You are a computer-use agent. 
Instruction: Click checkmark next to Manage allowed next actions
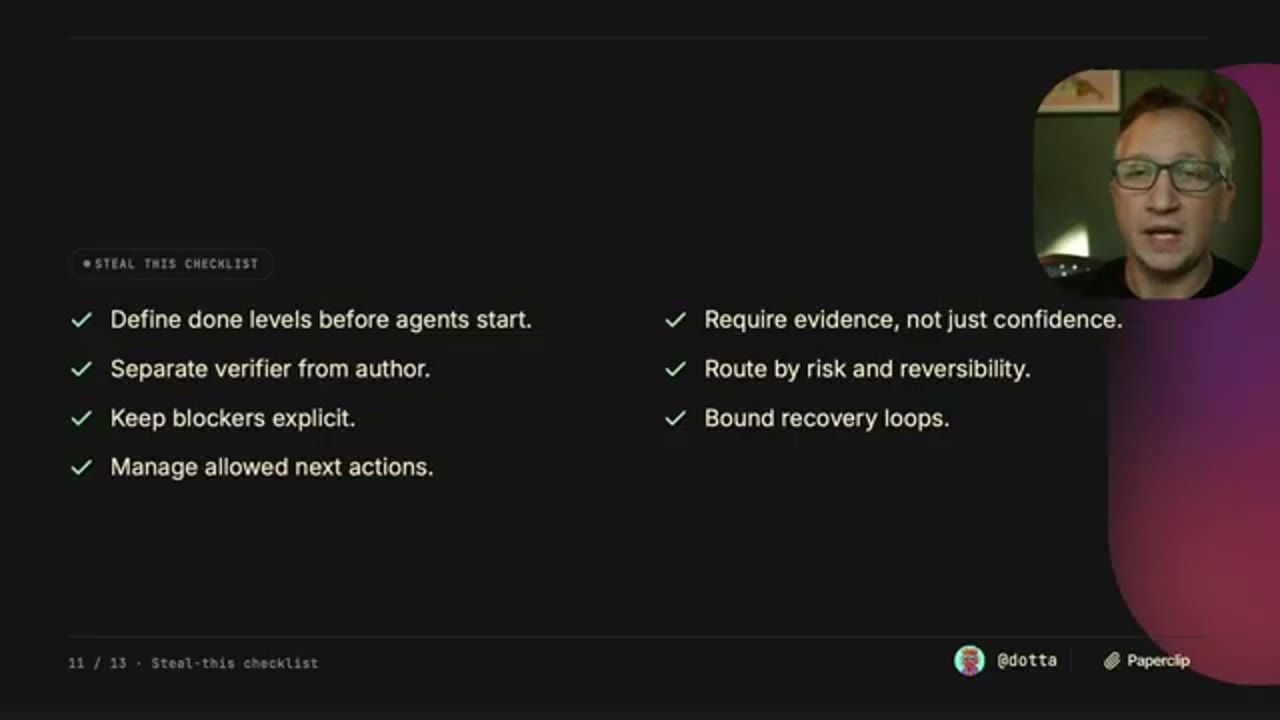81,467
